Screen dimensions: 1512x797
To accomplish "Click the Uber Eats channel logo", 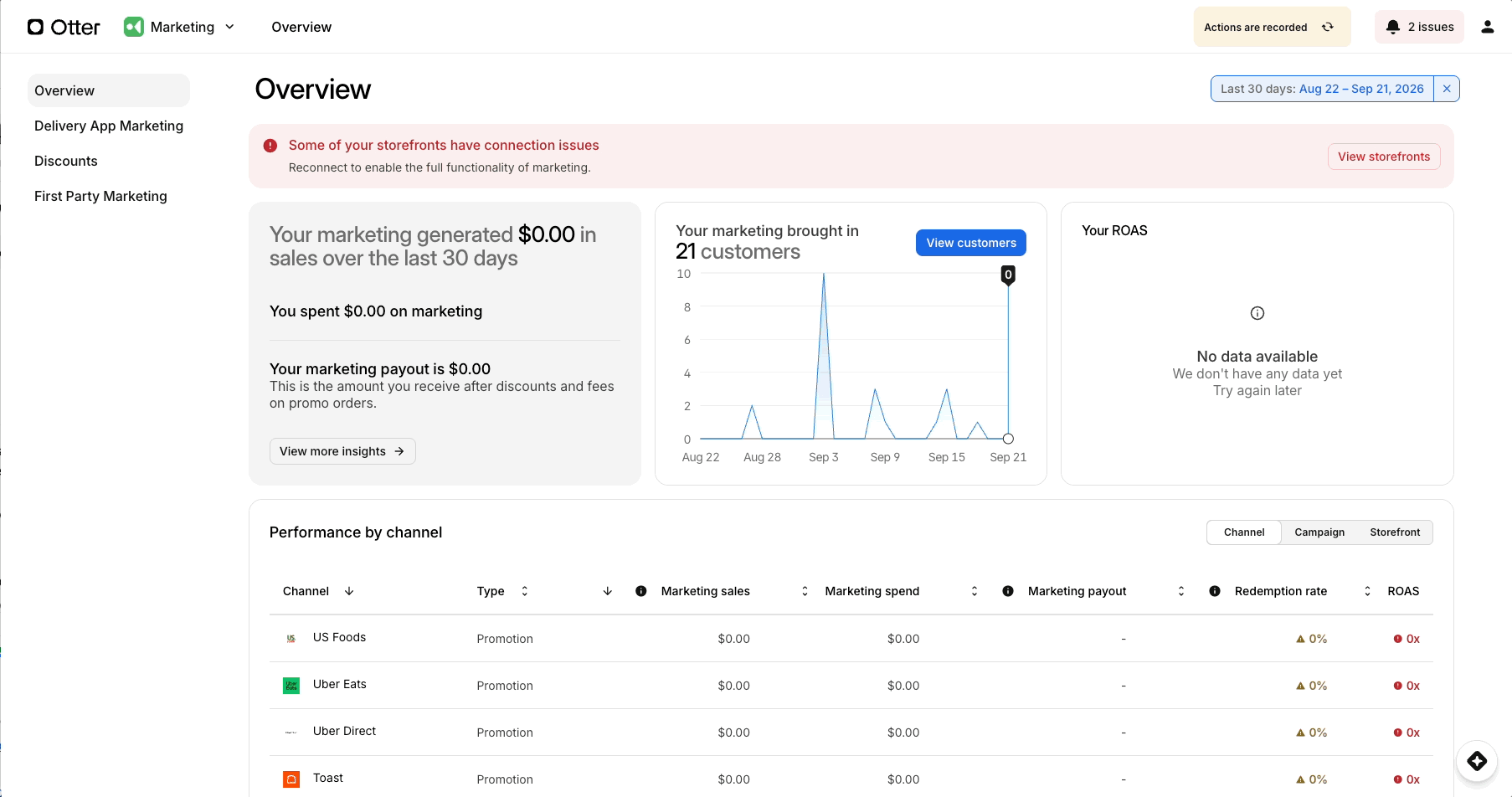I will click(291, 685).
